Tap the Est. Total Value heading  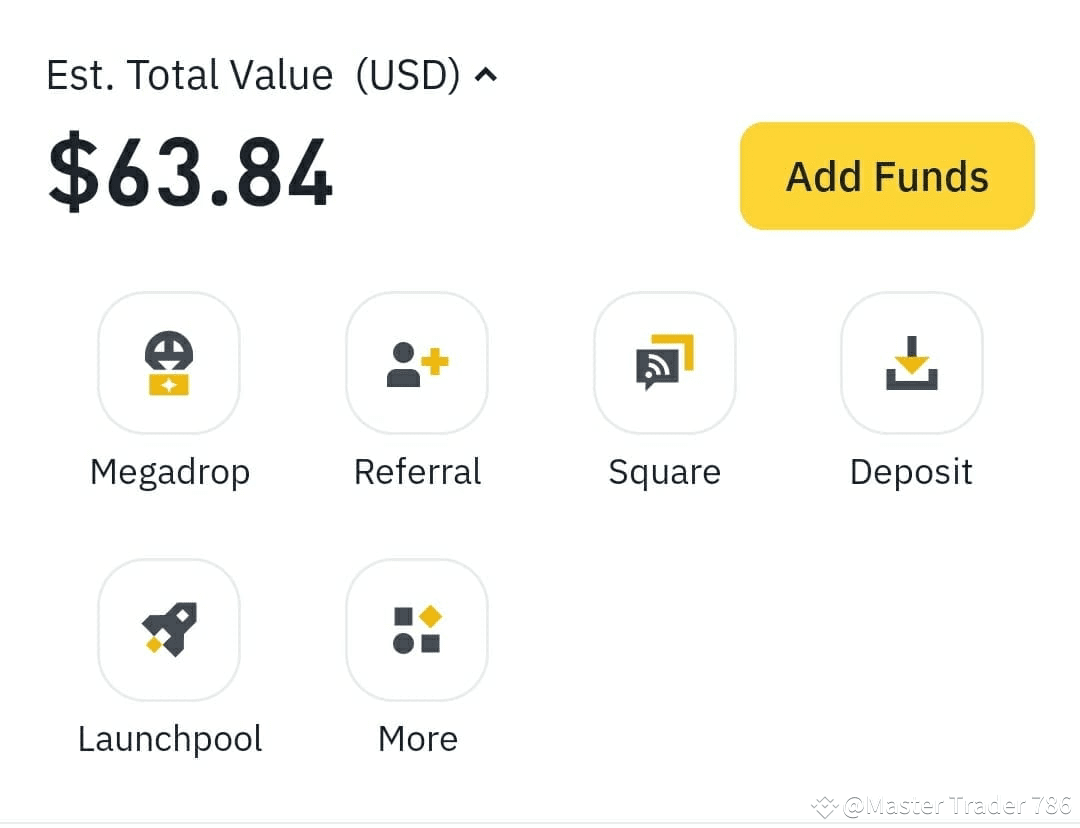coord(189,75)
